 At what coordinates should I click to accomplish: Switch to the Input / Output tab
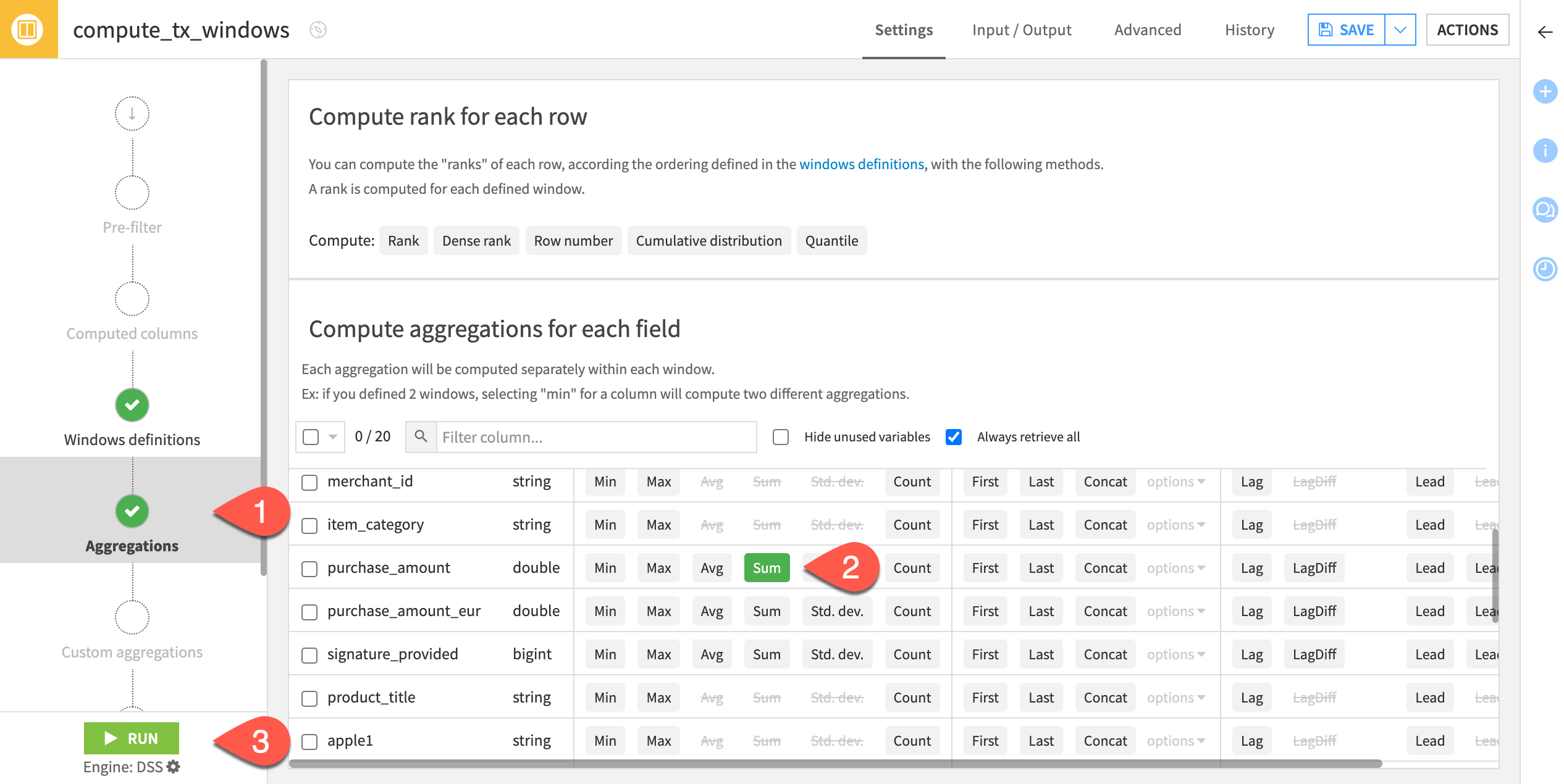click(1022, 30)
